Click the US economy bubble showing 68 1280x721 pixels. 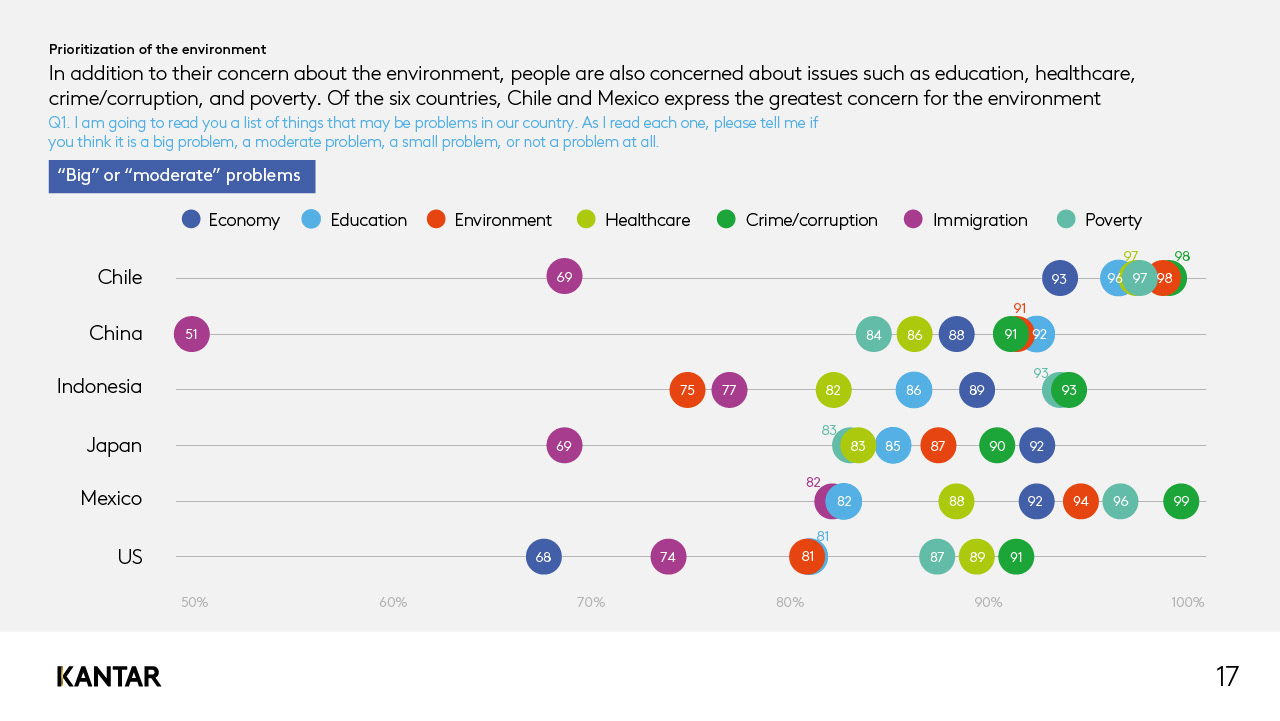point(544,557)
